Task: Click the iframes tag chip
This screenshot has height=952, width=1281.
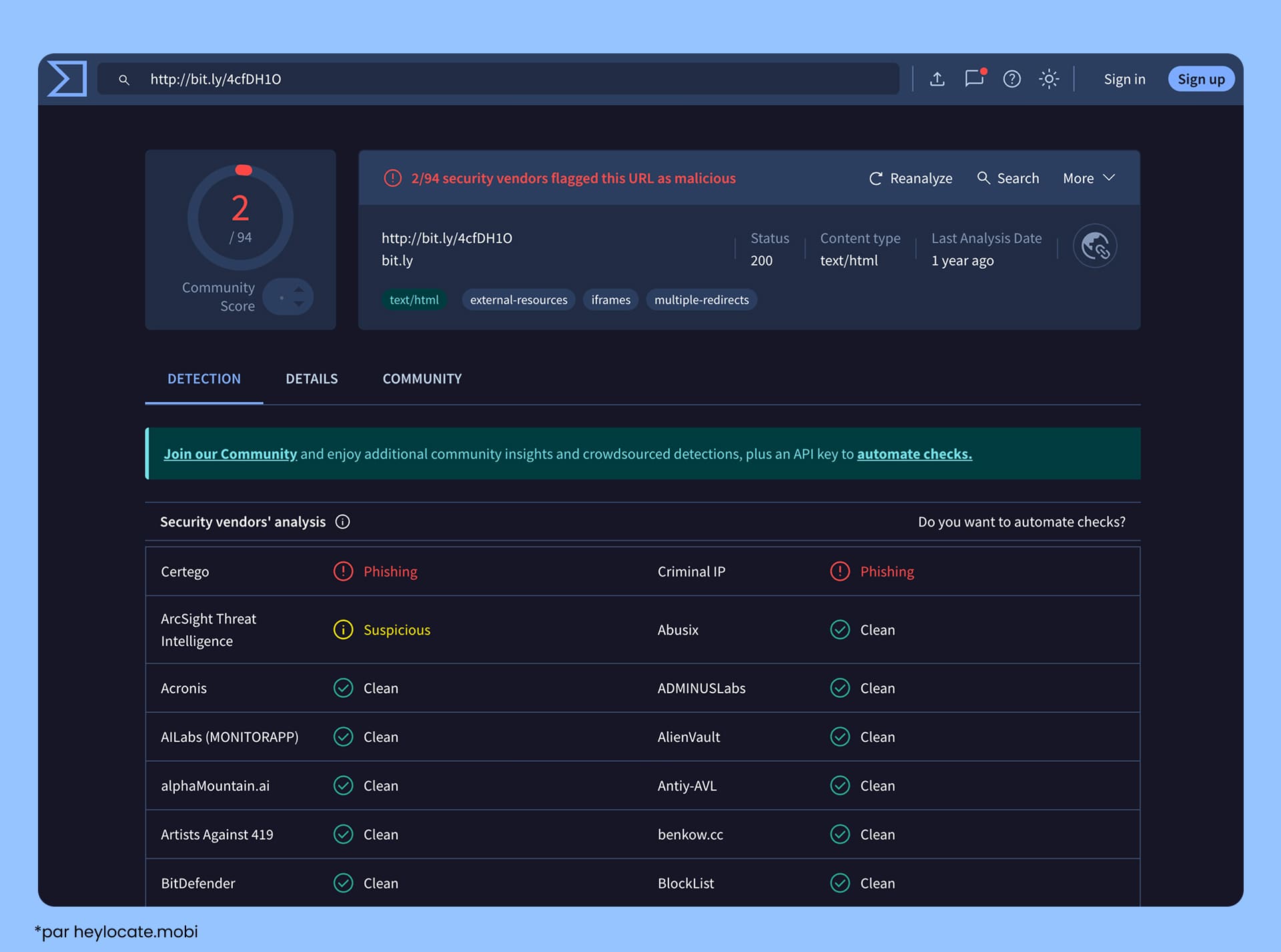Action: point(610,300)
